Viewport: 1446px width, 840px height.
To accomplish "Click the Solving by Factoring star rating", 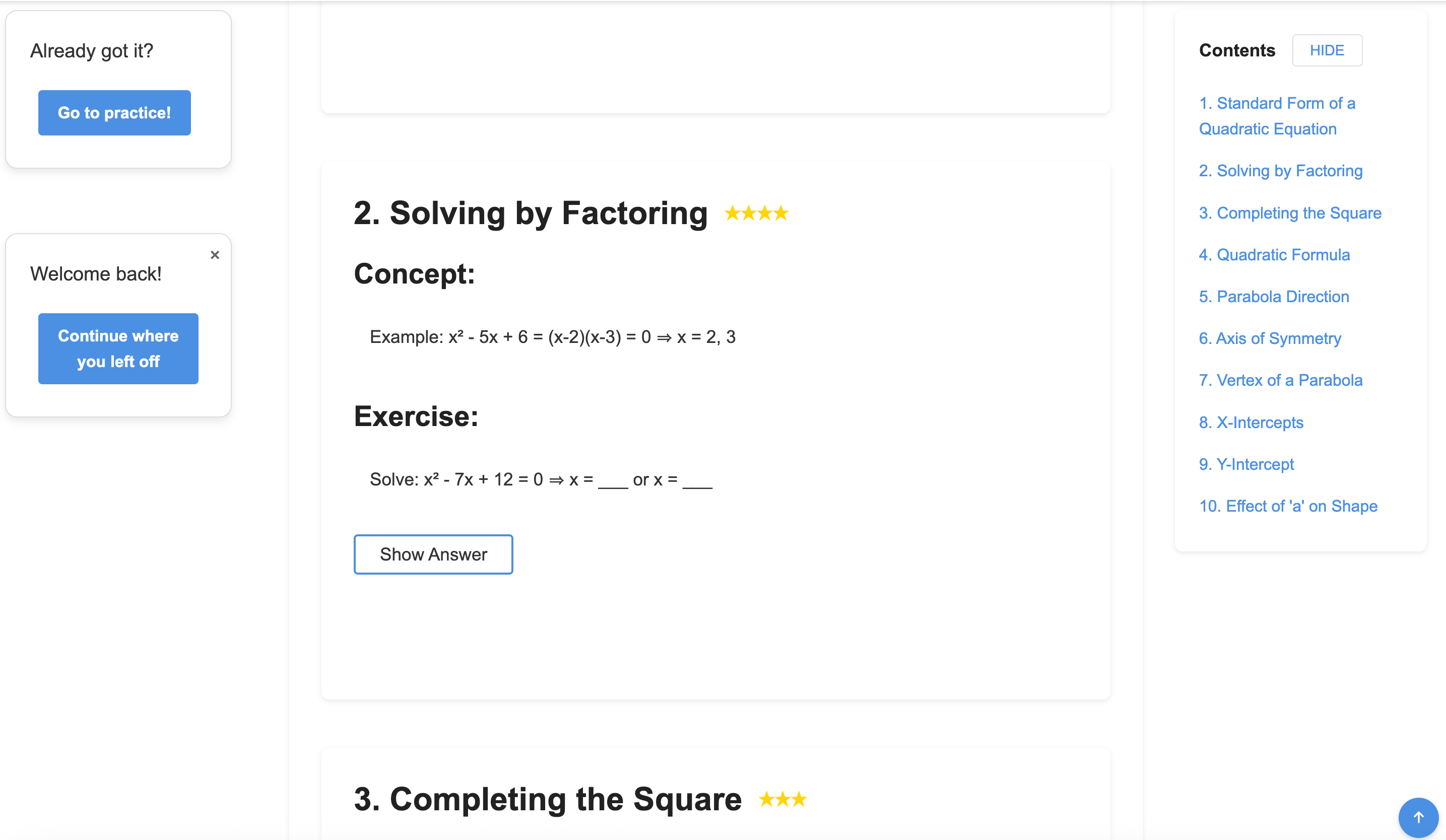I will point(756,214).
